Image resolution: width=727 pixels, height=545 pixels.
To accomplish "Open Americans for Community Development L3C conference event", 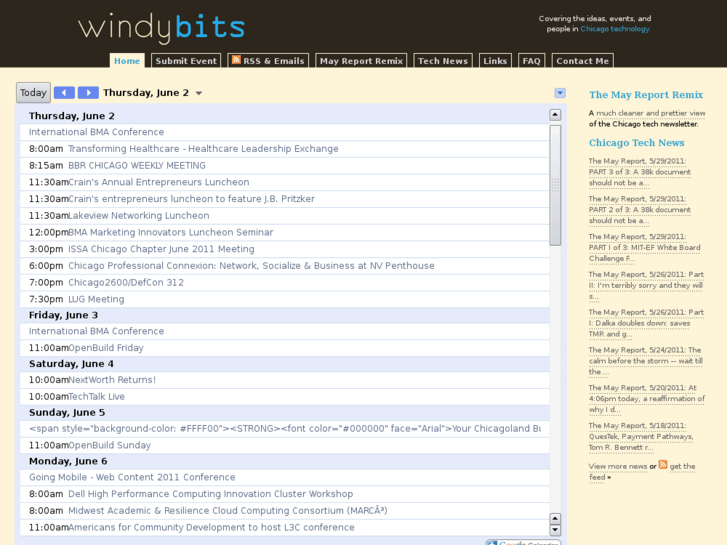I will click(211, 527).
